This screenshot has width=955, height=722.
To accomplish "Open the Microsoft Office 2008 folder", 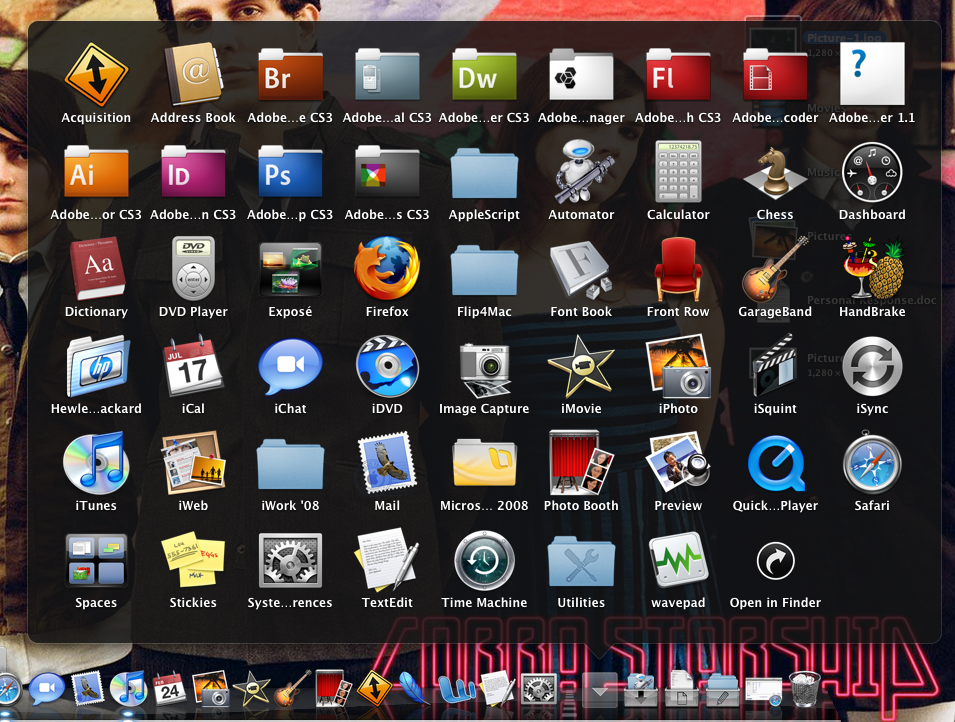I will pyautogui.click(x=484, y=464).
